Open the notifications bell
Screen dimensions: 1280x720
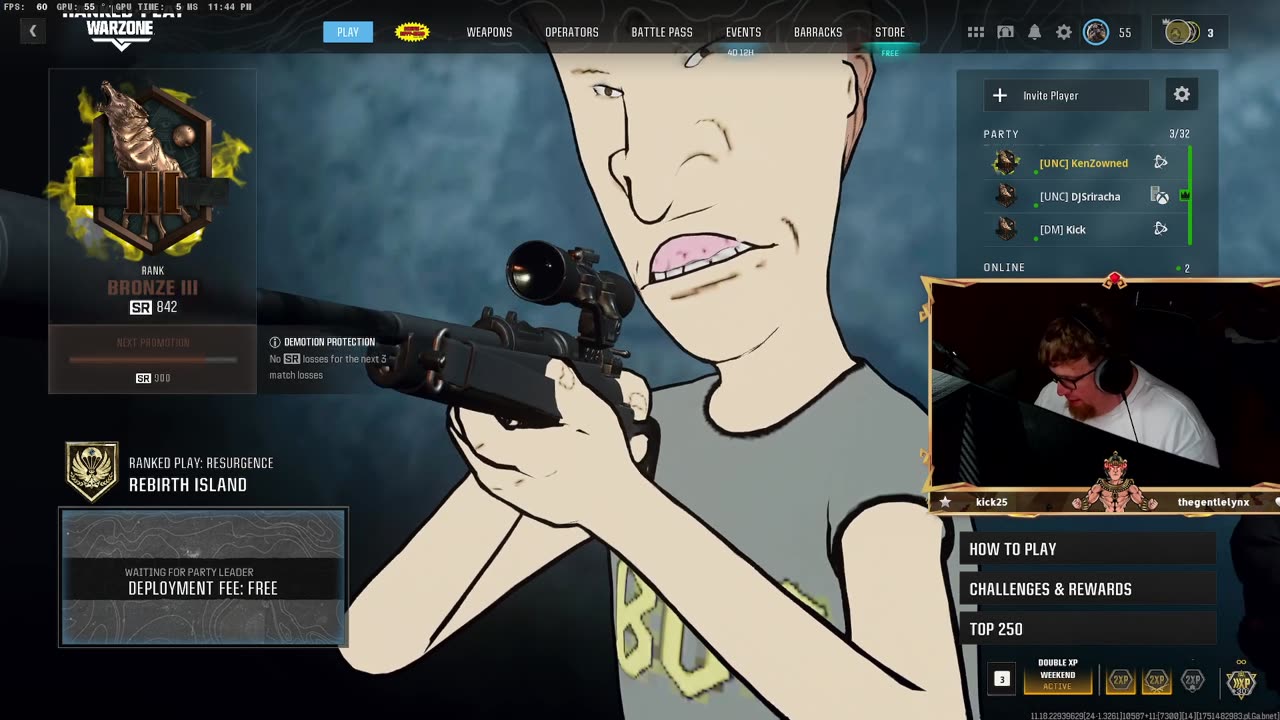pos(1035,32)
